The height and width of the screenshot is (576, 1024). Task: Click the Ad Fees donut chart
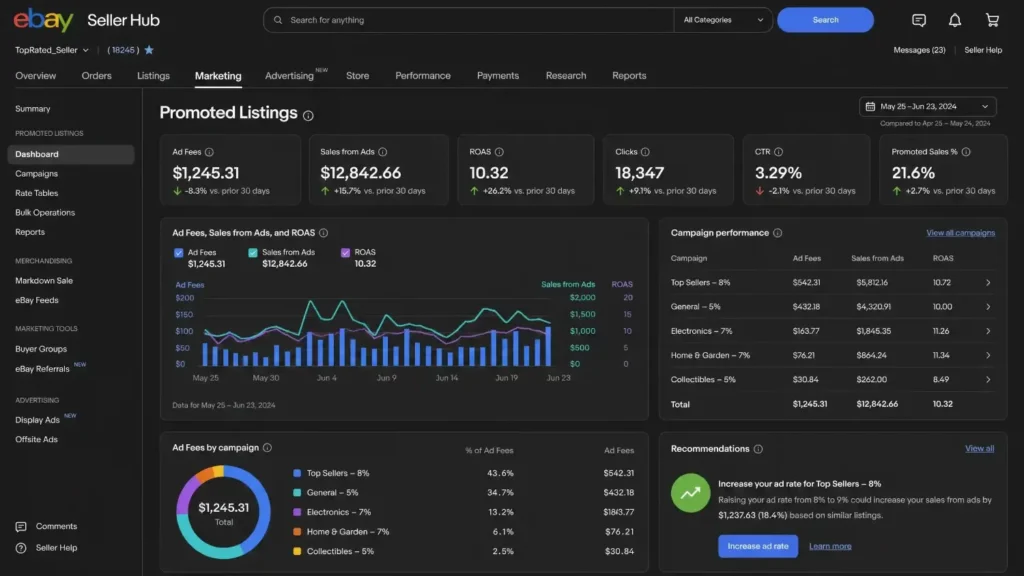tap(223, 512)
